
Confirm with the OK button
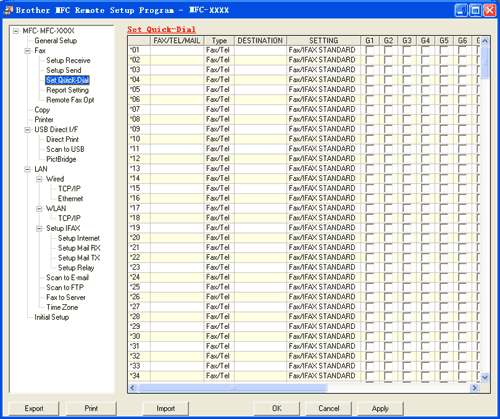[277, 408]
